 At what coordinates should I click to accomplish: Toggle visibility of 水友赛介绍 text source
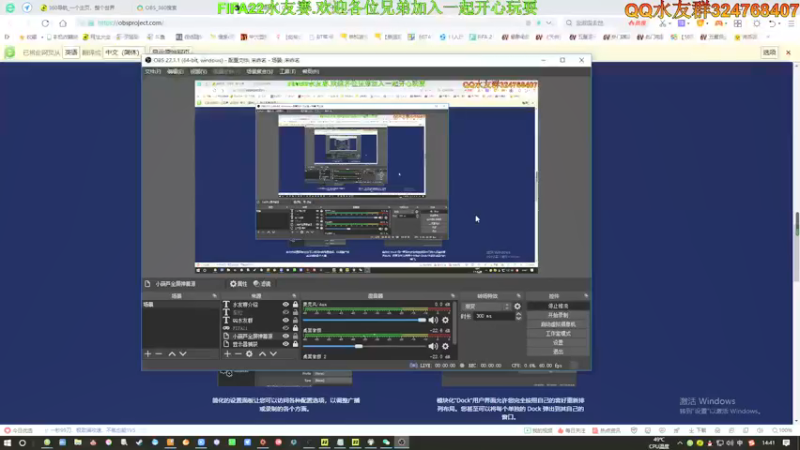pyautogui.click(x=286, y=305)
